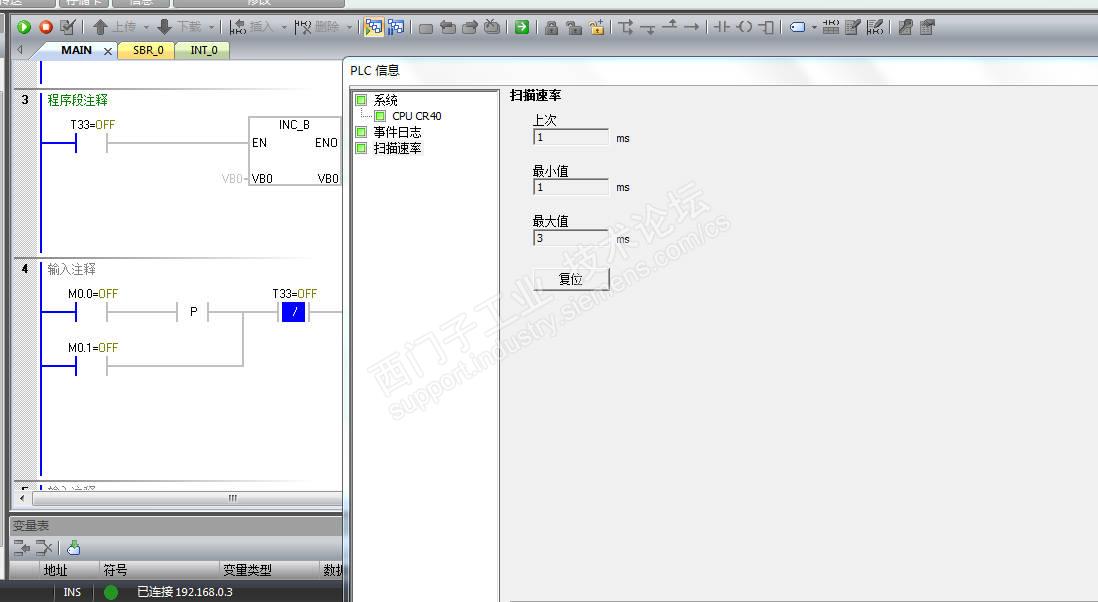Click the upload (上传) arrow icon
Image resolution: width=1098 pixels, height=602 pixels.
click(x=100, y=27)
